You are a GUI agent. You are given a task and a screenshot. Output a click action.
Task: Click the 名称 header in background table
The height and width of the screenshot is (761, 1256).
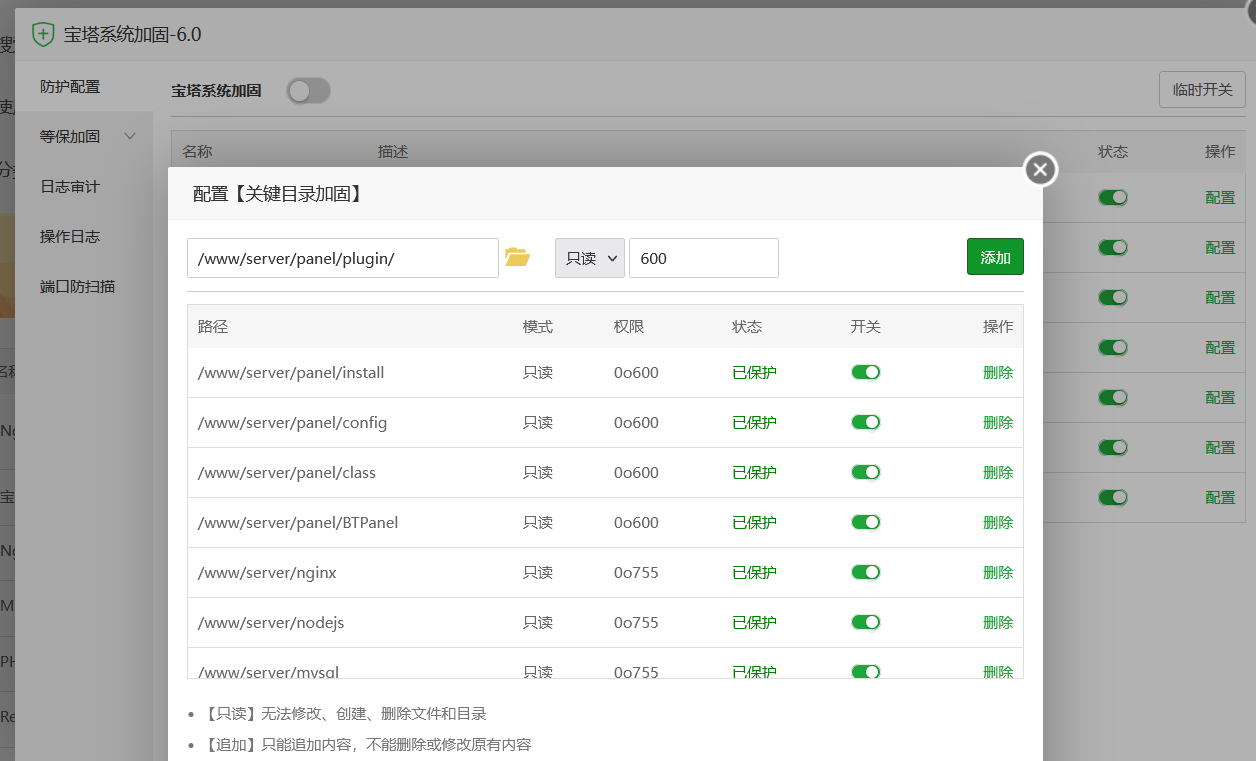point(197,152)
